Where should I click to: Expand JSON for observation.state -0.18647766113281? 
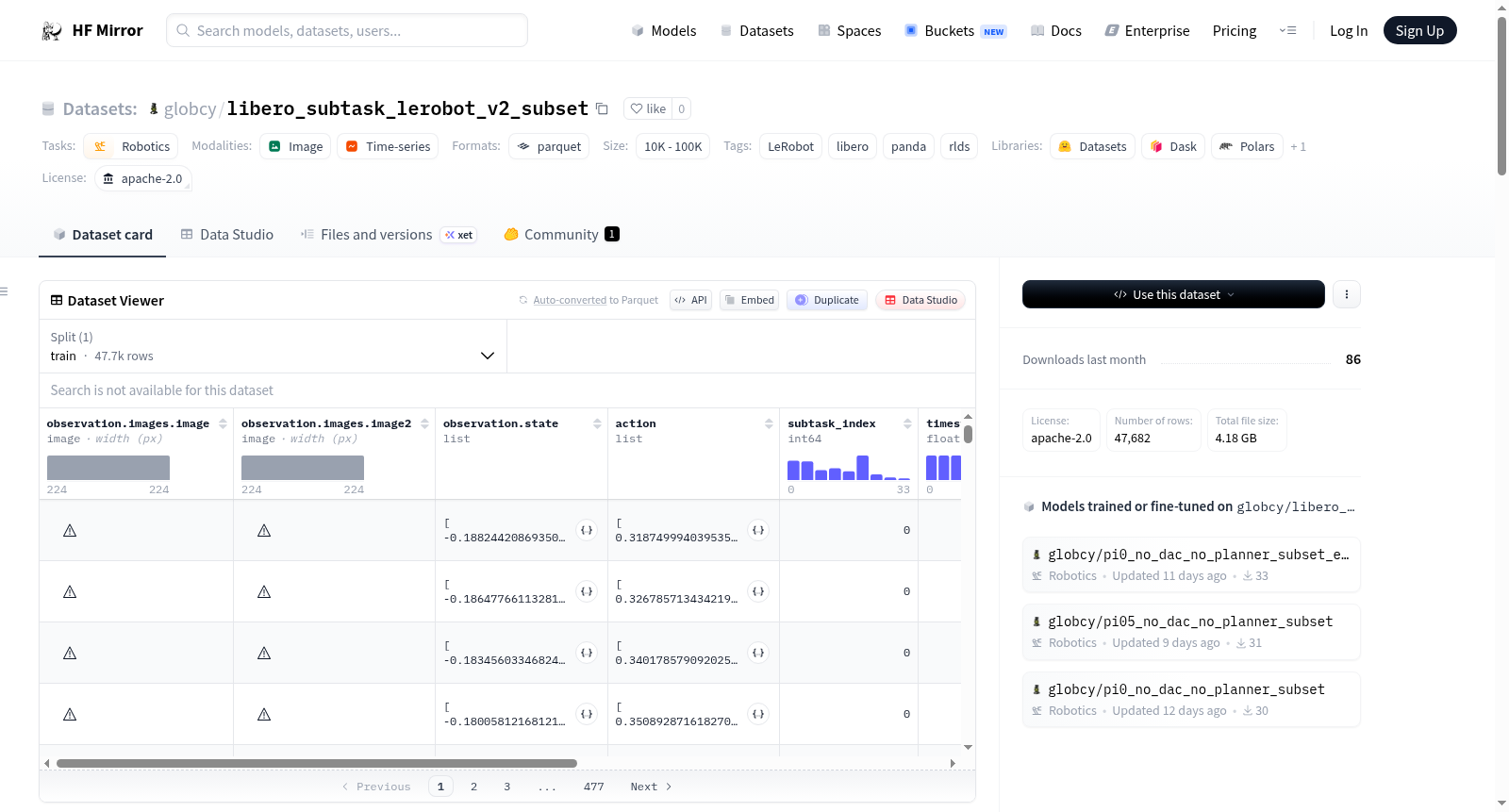[587, 591]
